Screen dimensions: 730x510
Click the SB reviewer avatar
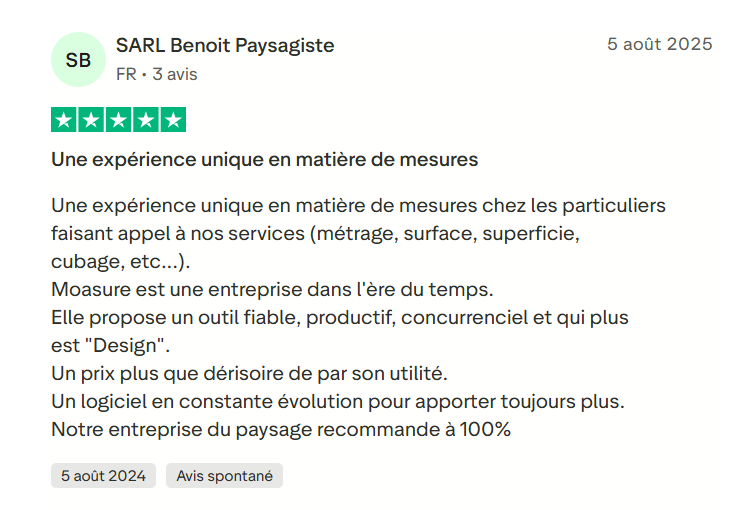78,60
